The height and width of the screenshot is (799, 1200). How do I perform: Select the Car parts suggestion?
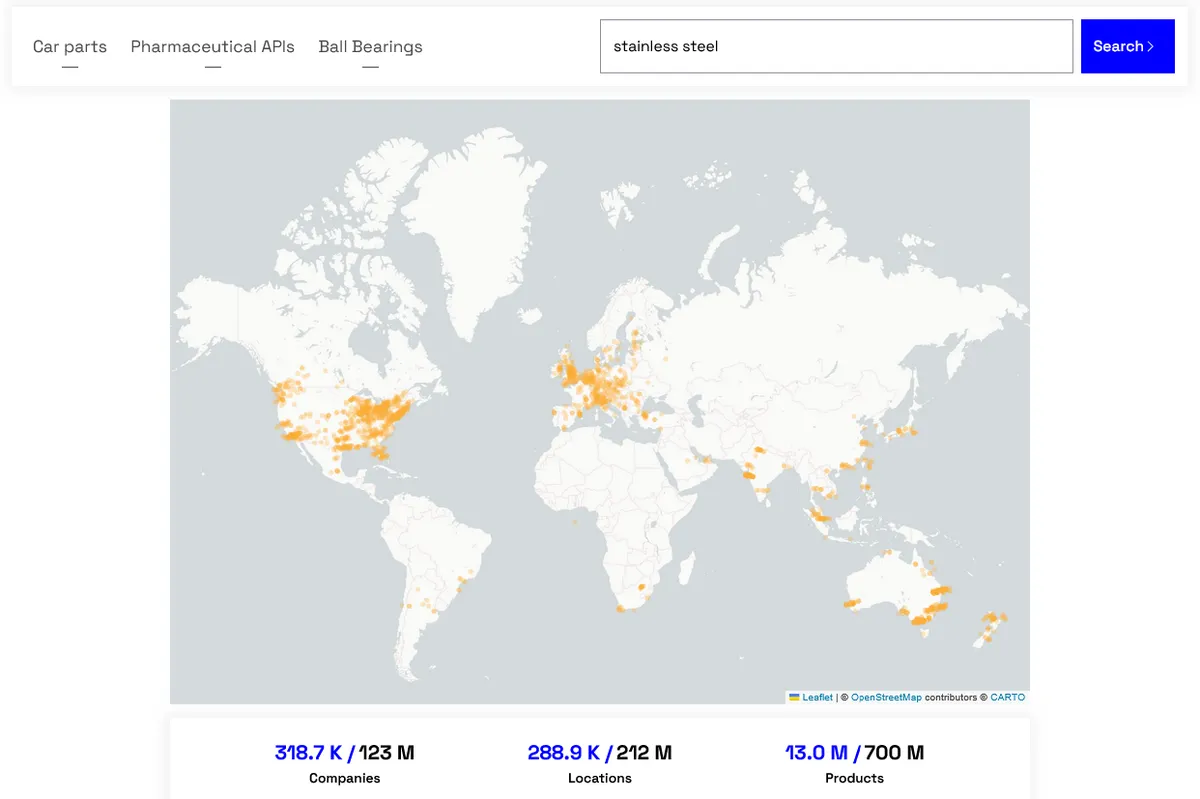[x=70, y=47]
